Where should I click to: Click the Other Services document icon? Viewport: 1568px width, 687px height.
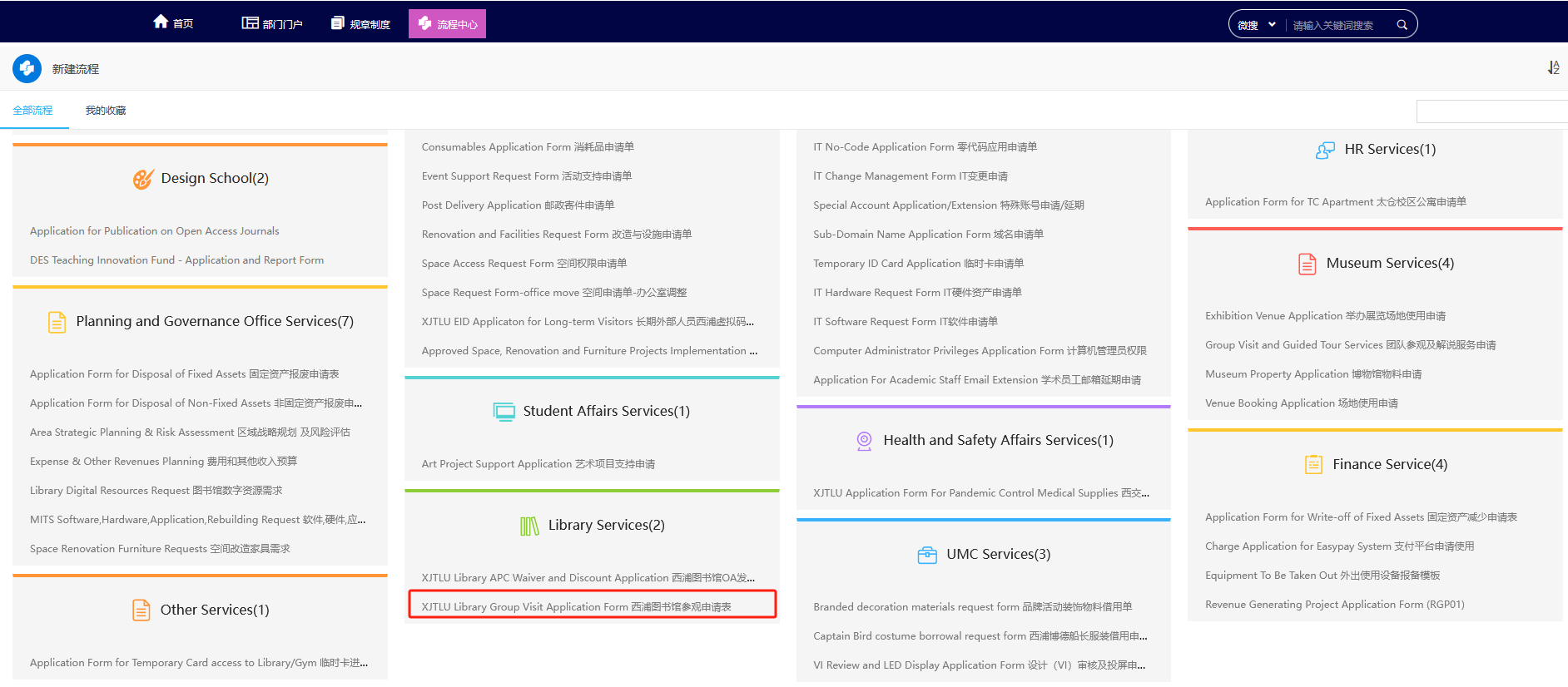coord(141,610)
